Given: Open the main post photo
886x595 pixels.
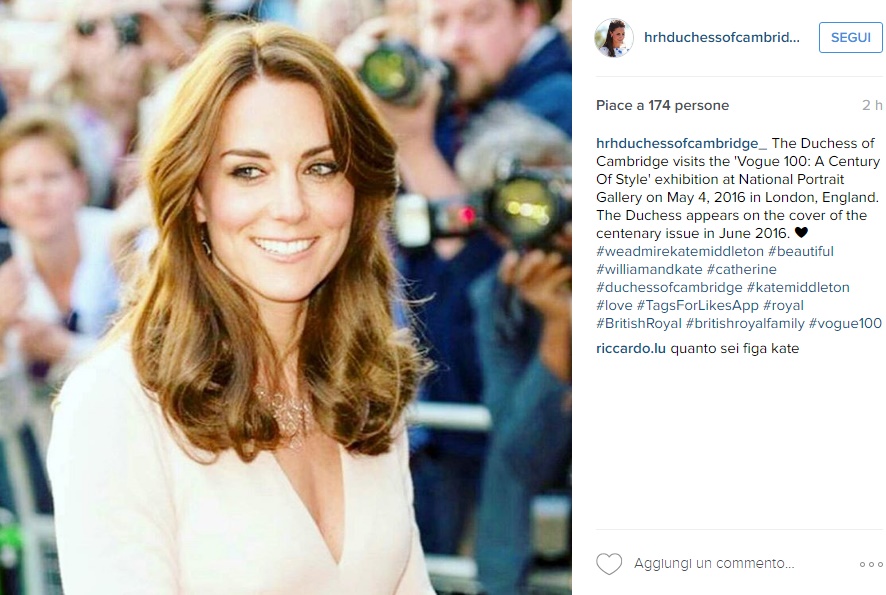Looking at the screenshot, I should 286,297.
